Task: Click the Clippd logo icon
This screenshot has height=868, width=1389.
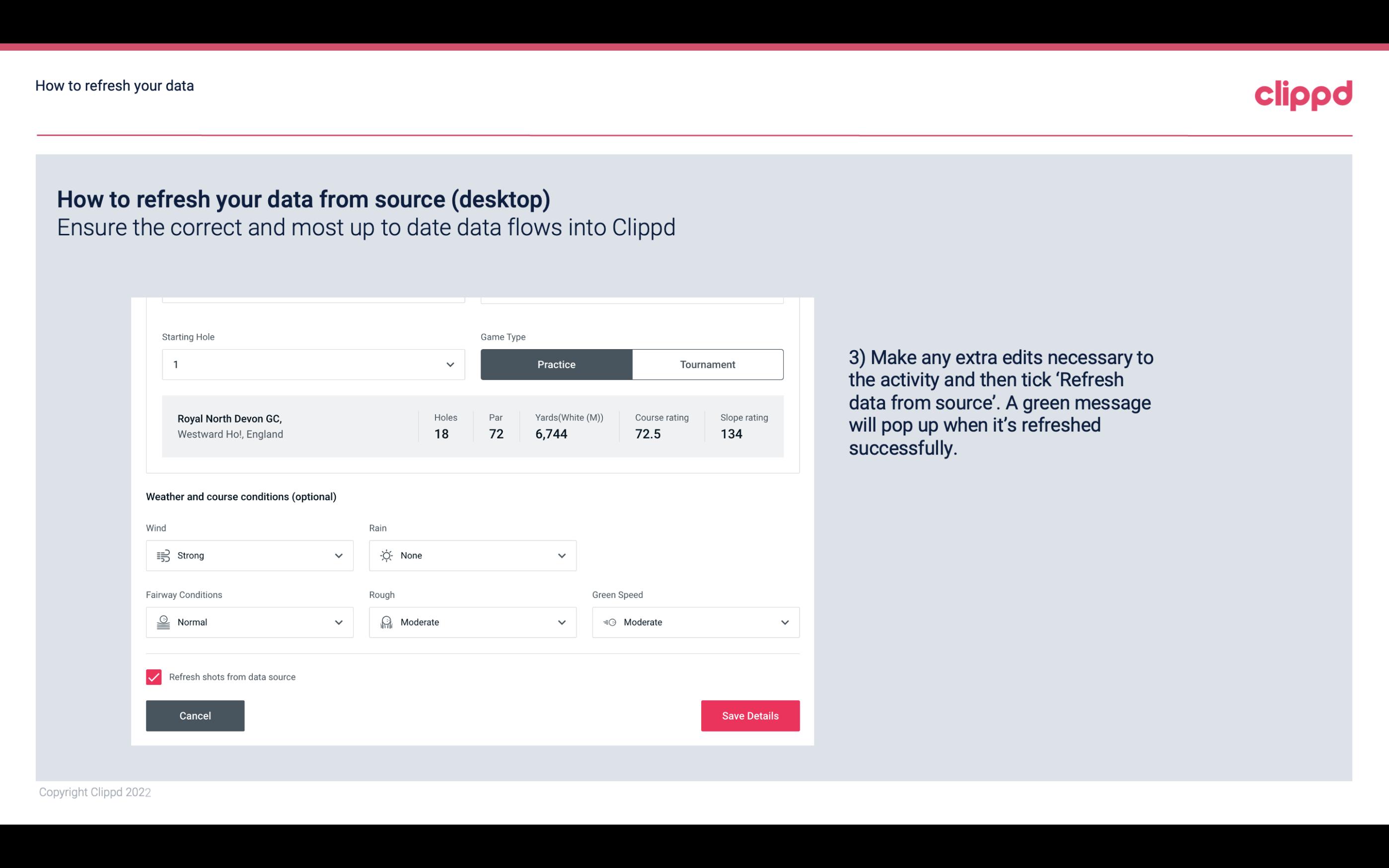Action: [x=1303, y=95]
